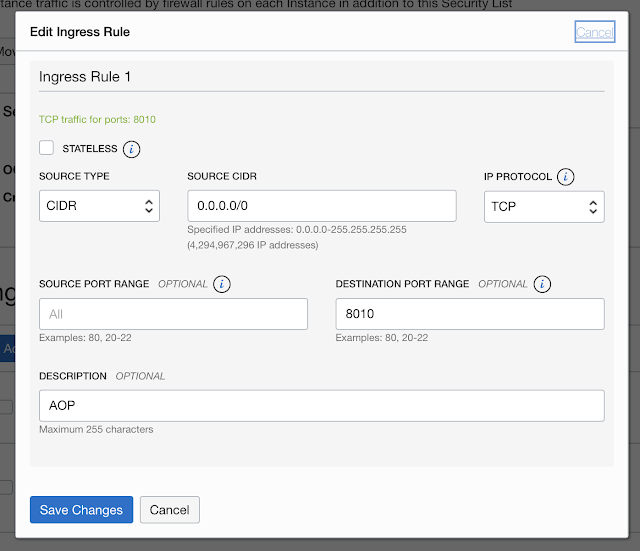Image resolution: width=640 pixels, height=551 pixels.
Task: Click the Cancel link in the dialog header
Action: (x=594, y=32)
